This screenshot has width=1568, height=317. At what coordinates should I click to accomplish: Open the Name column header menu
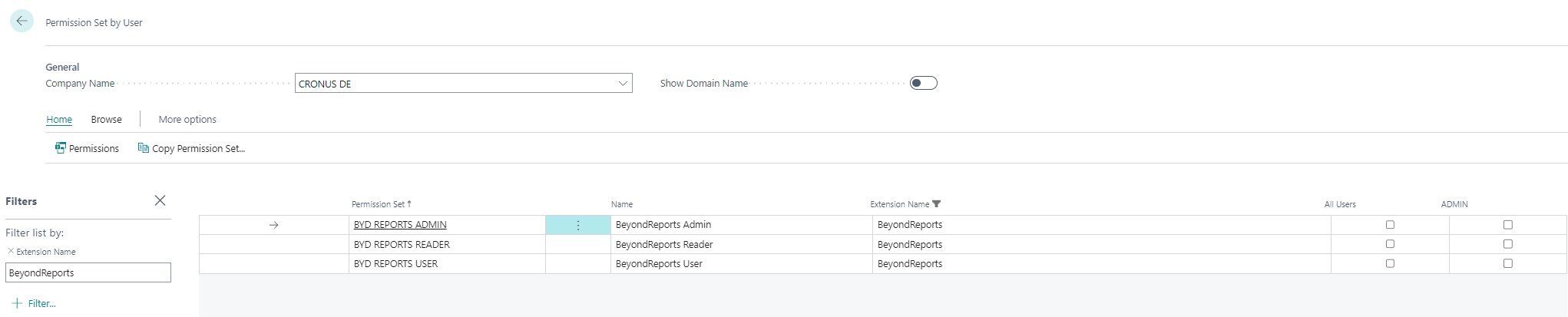[622, 204]
